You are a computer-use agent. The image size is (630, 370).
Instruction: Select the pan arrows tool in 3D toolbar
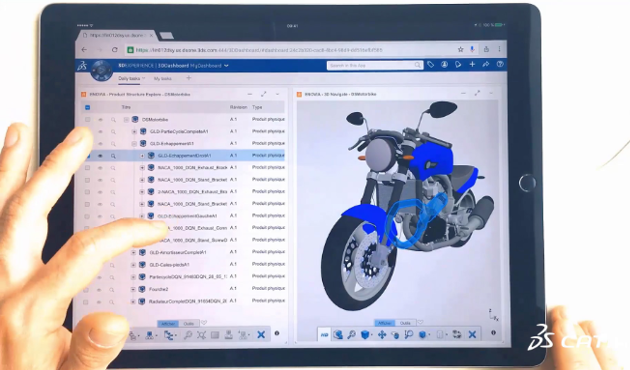pyautogui.click(x=382, y=334)
